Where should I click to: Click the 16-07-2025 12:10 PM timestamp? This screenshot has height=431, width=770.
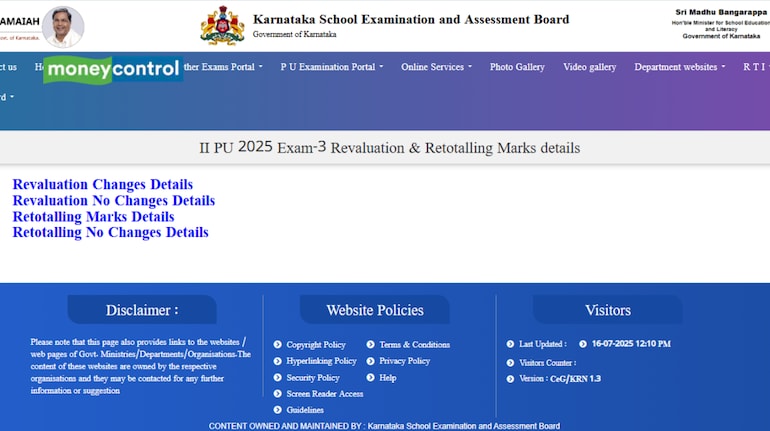pos(631,344)
